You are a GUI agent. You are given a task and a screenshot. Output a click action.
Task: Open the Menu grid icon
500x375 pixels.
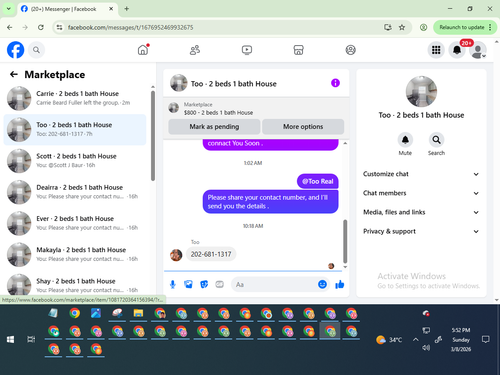point(436,50)
